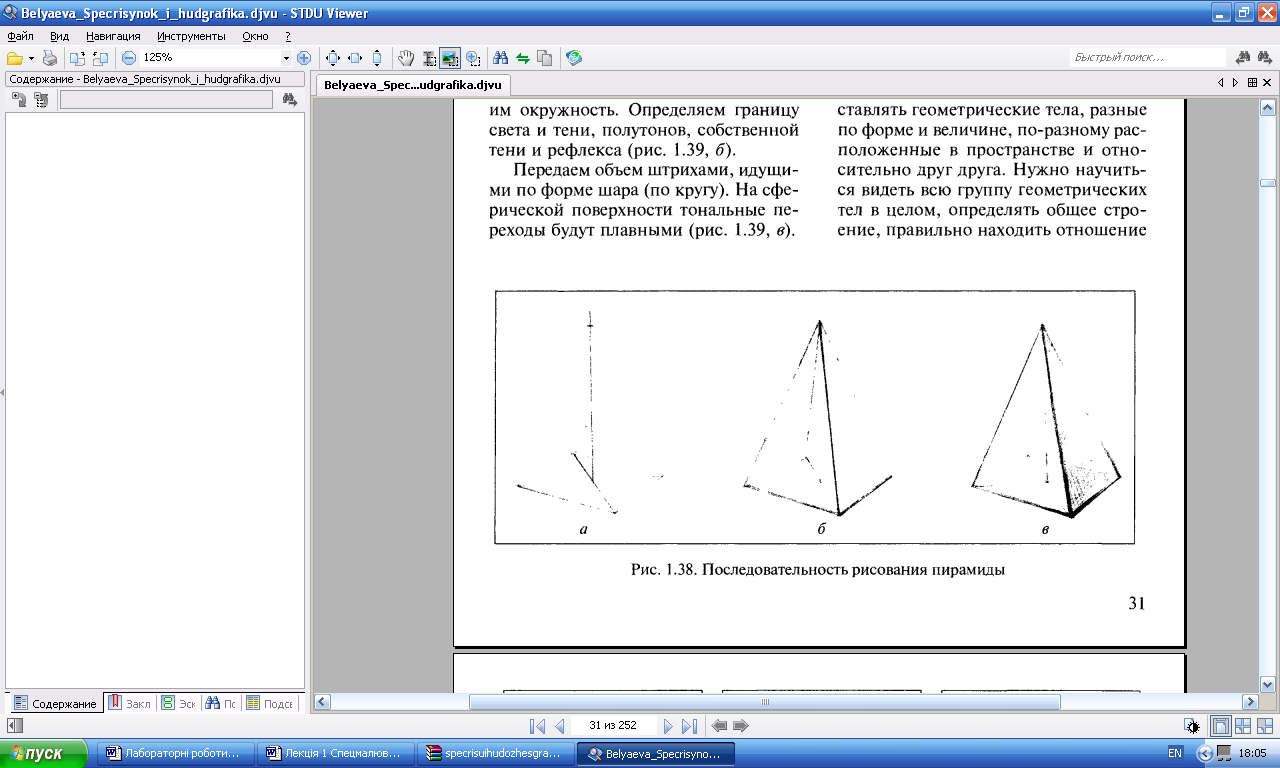1280x768 pixels.
Task: Open the 125% zoom level dropdown
Action: coord(286,58)
